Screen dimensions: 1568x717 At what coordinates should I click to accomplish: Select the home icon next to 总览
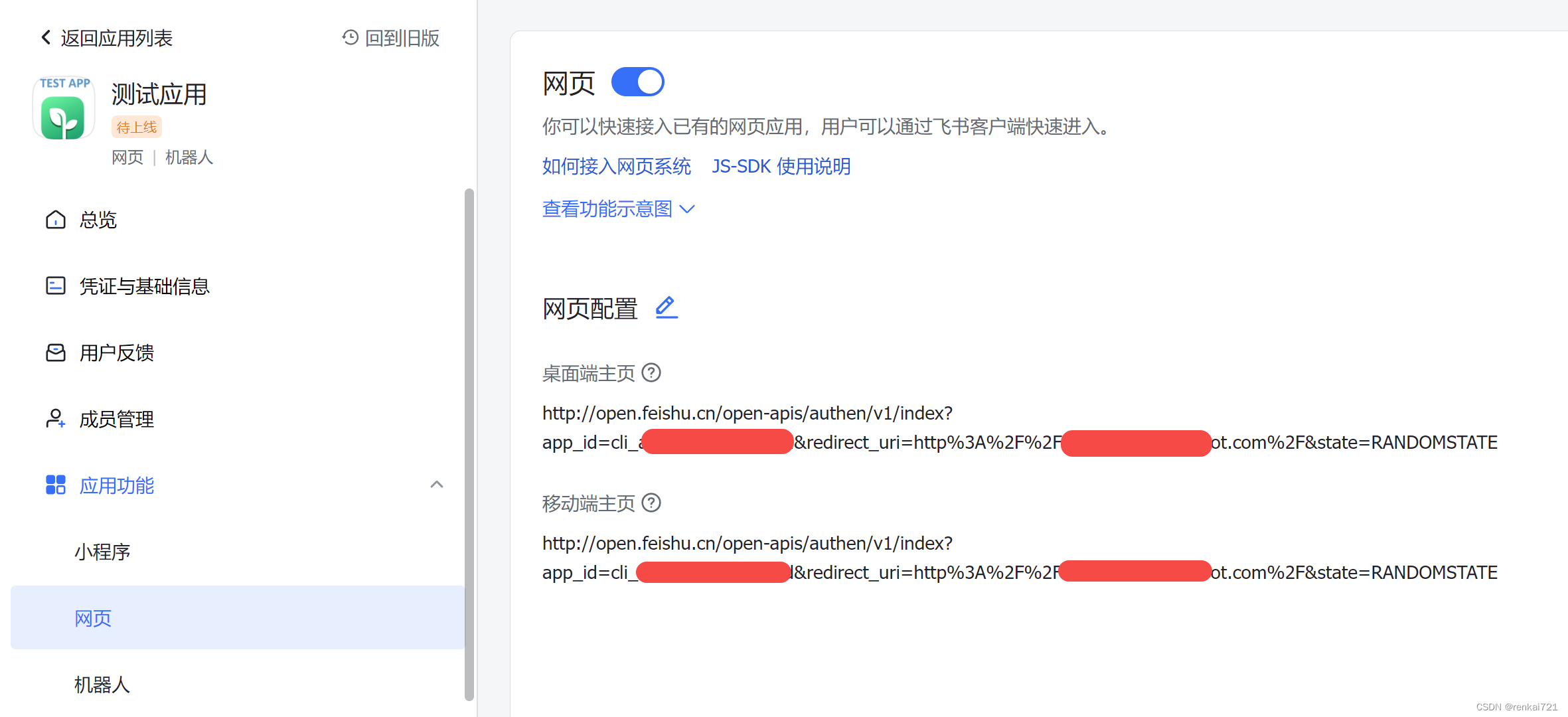pyautogui.click(x=56, y=219)
